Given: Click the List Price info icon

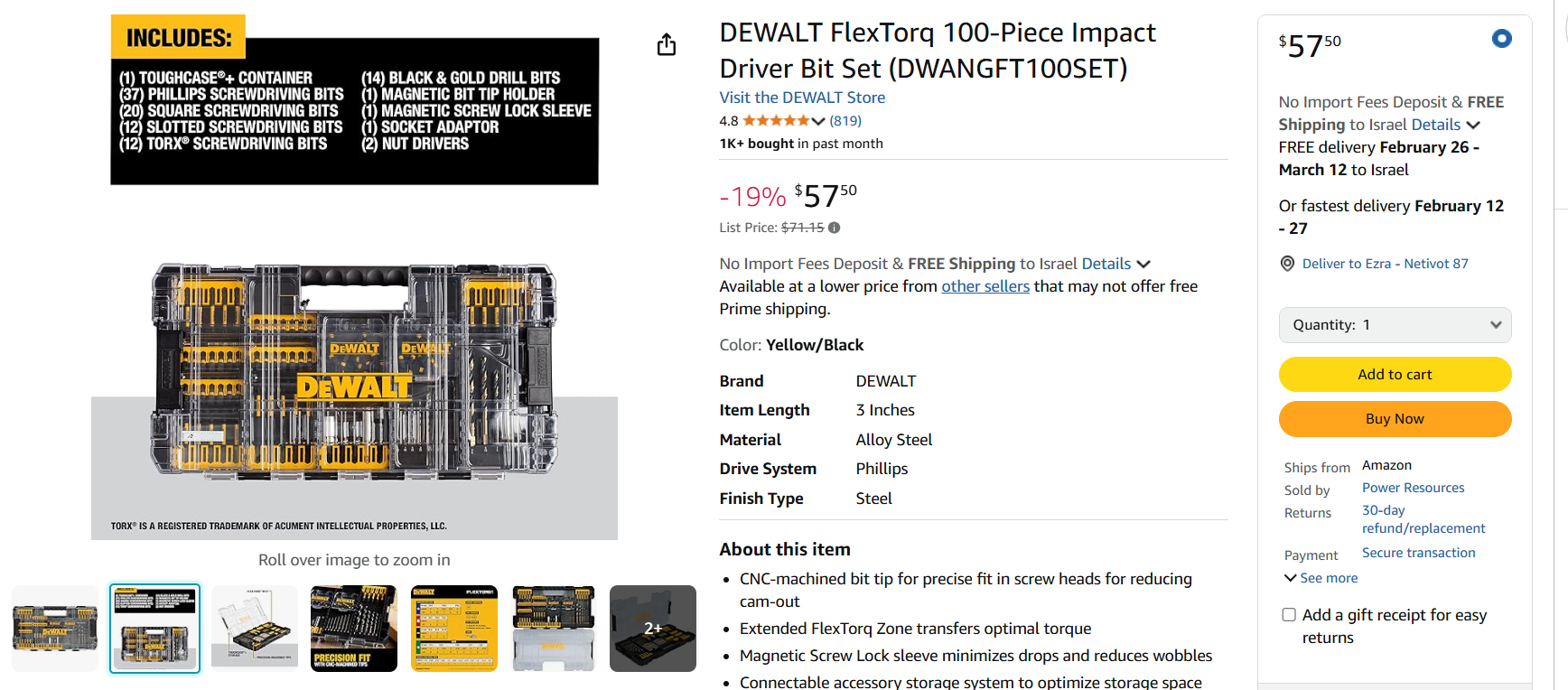Looking at the screenshot, I should [x=835, y=228].
